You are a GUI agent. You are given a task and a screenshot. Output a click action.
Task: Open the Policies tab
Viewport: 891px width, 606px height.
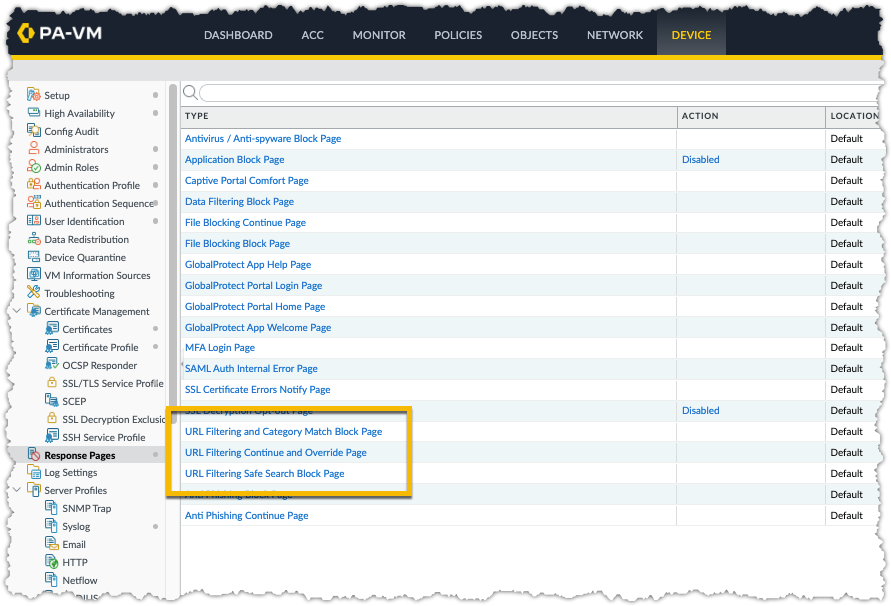[458, 35]
